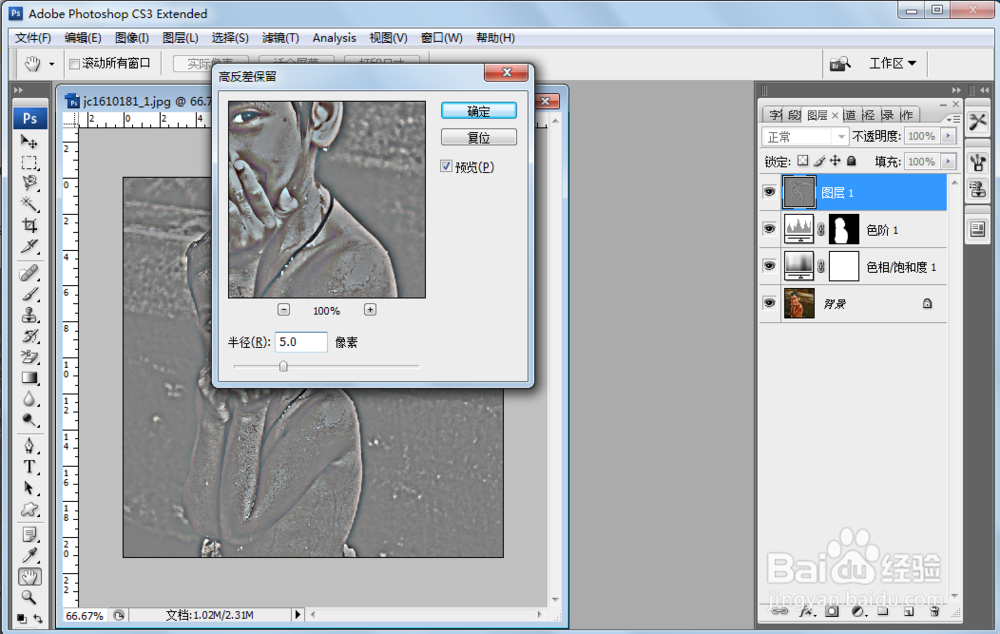Delete current layer with the trash icon
This screenshot has width=1000, height=634.
pos(935,612)
